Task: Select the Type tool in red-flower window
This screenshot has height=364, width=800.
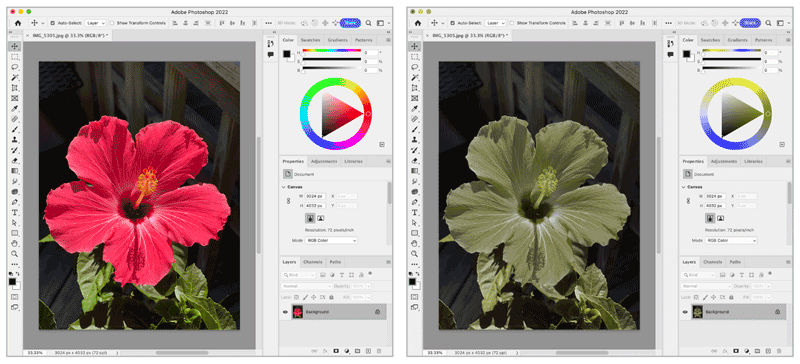Action: pos(15,212)
